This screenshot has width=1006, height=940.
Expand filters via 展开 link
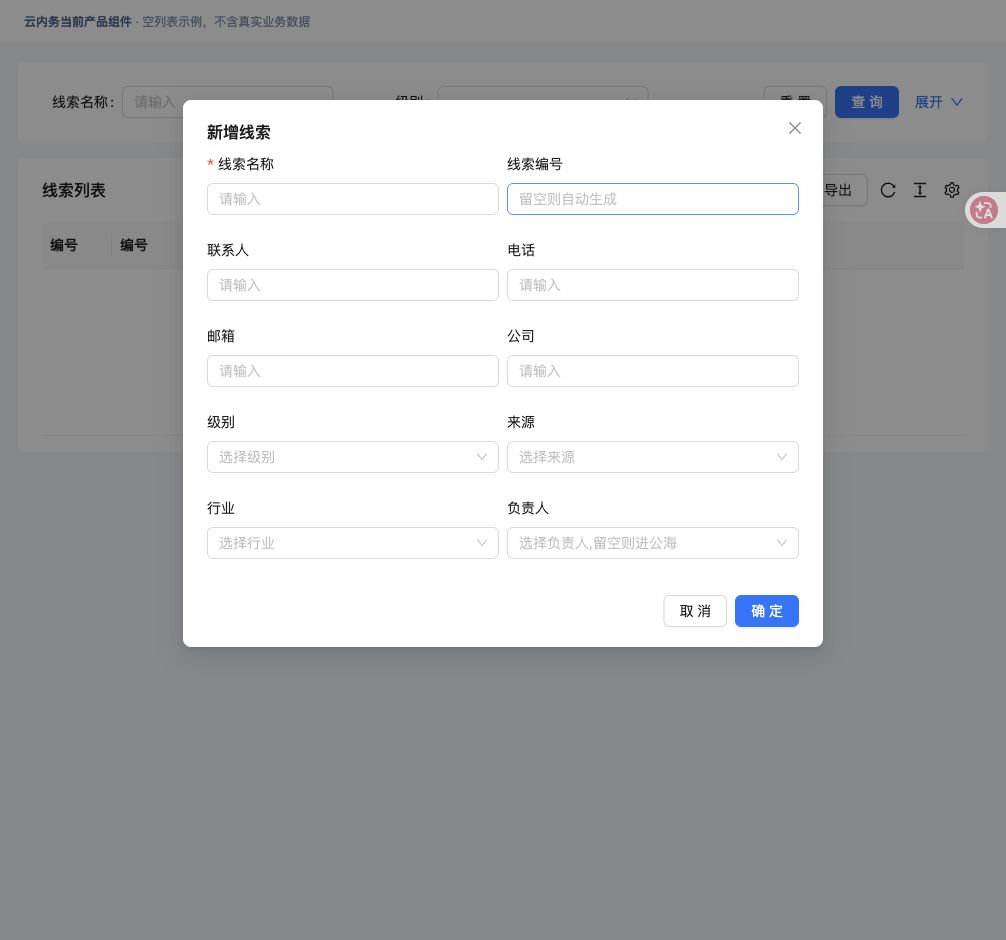pos(938,102)
